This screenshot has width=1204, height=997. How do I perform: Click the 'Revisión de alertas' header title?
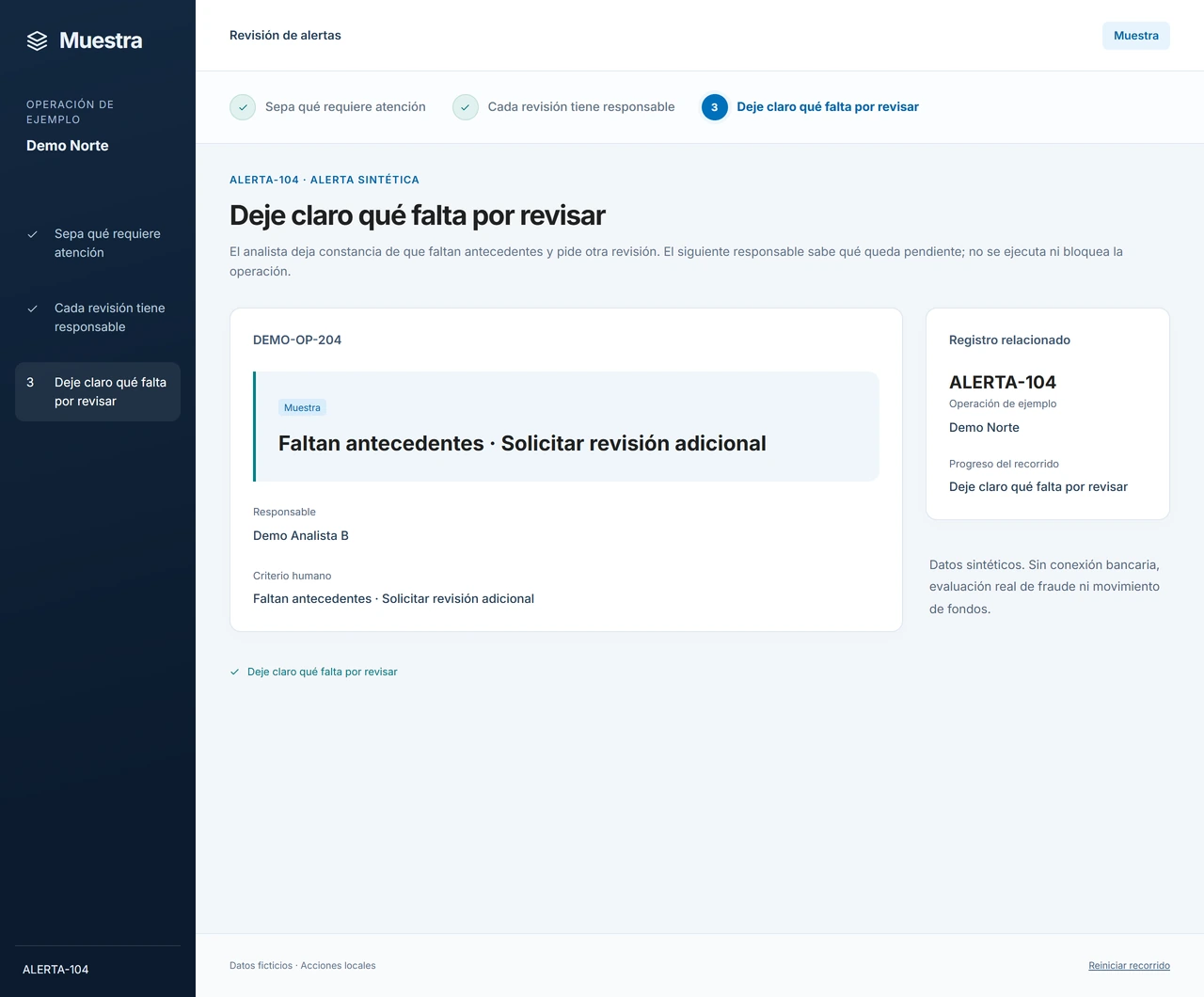click(x=285, y=36)
